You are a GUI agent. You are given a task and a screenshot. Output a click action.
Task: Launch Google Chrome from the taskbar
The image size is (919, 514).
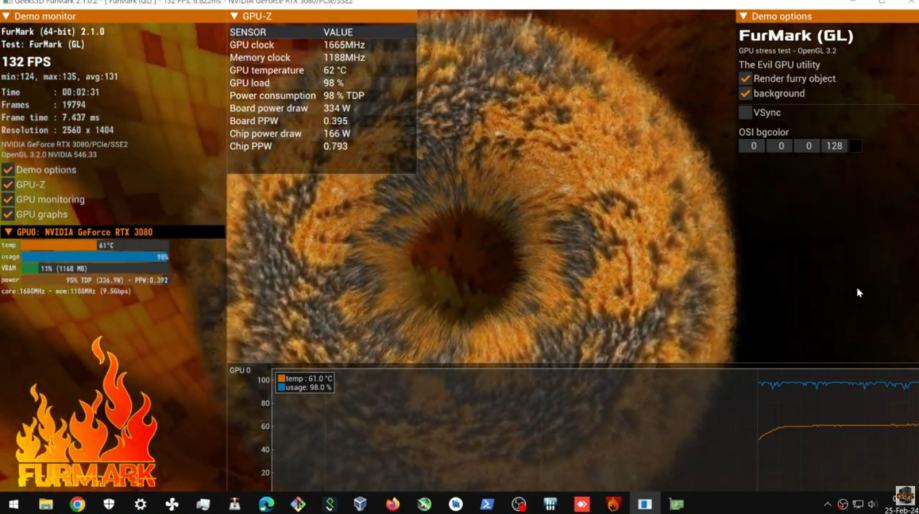[77, 504]
